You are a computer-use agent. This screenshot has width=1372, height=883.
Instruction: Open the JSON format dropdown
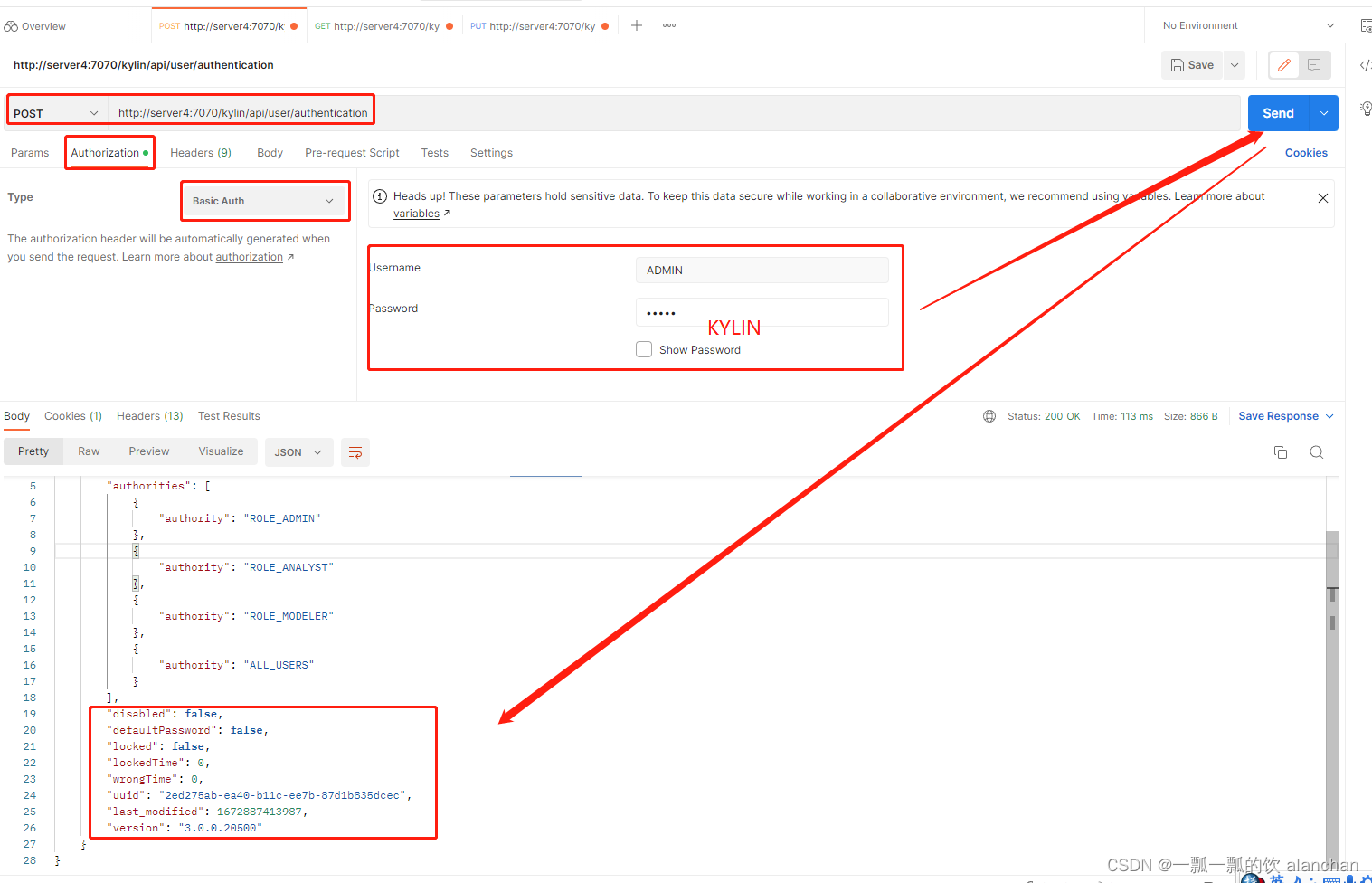pos(298,452)
